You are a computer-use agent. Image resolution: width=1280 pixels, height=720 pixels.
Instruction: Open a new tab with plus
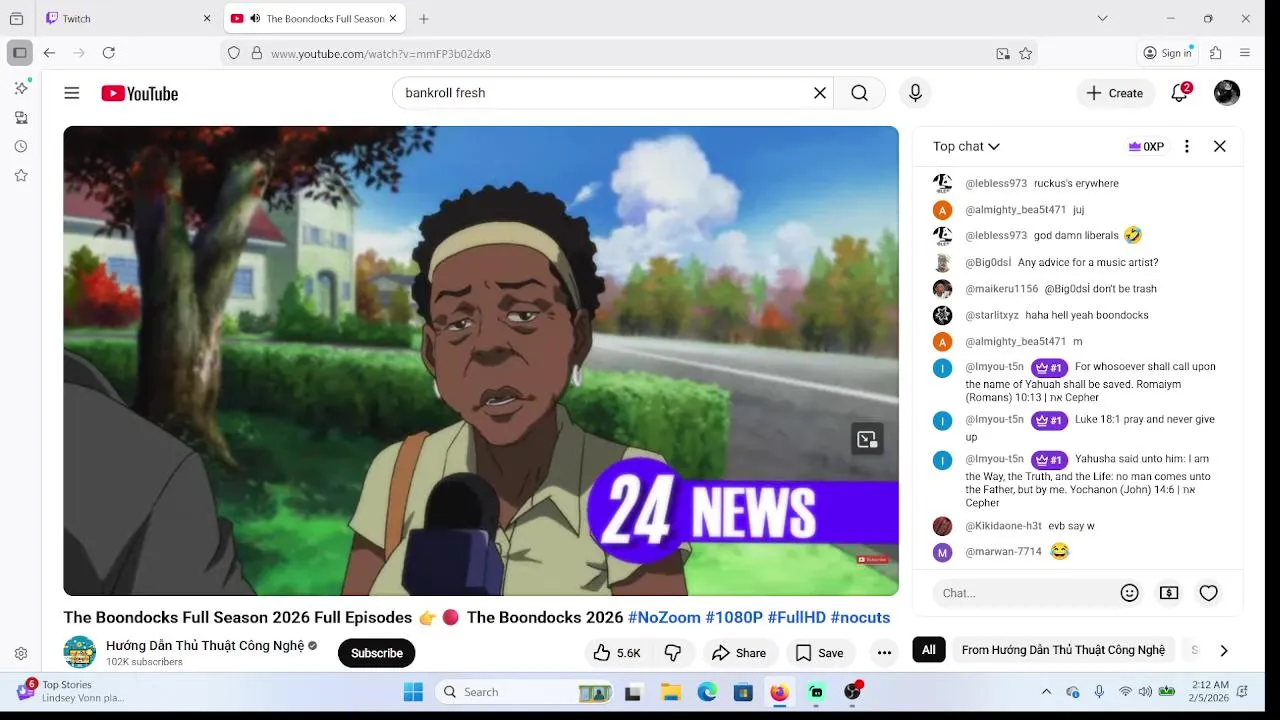point(424,18)
